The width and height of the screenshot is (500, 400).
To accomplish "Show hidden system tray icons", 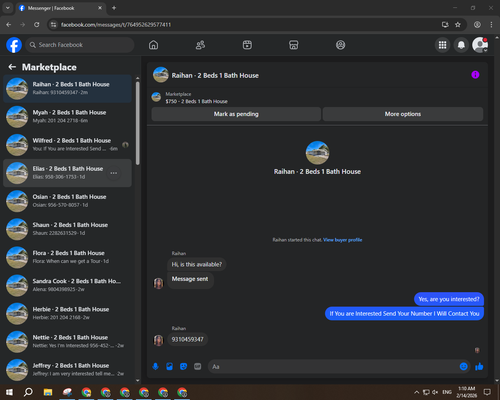I will [x=417, y=392].
